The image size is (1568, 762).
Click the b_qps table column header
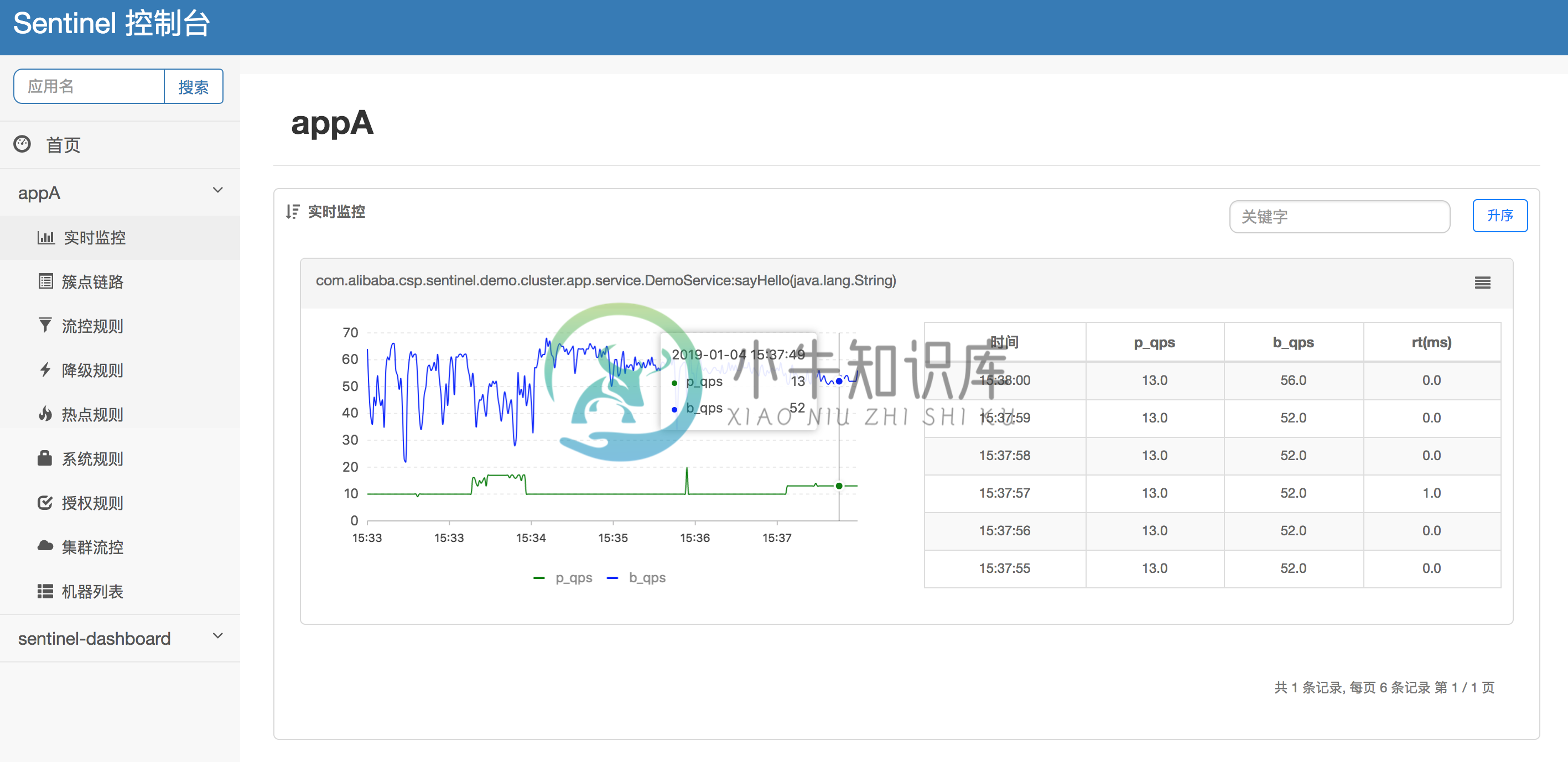click(1294, 342)
